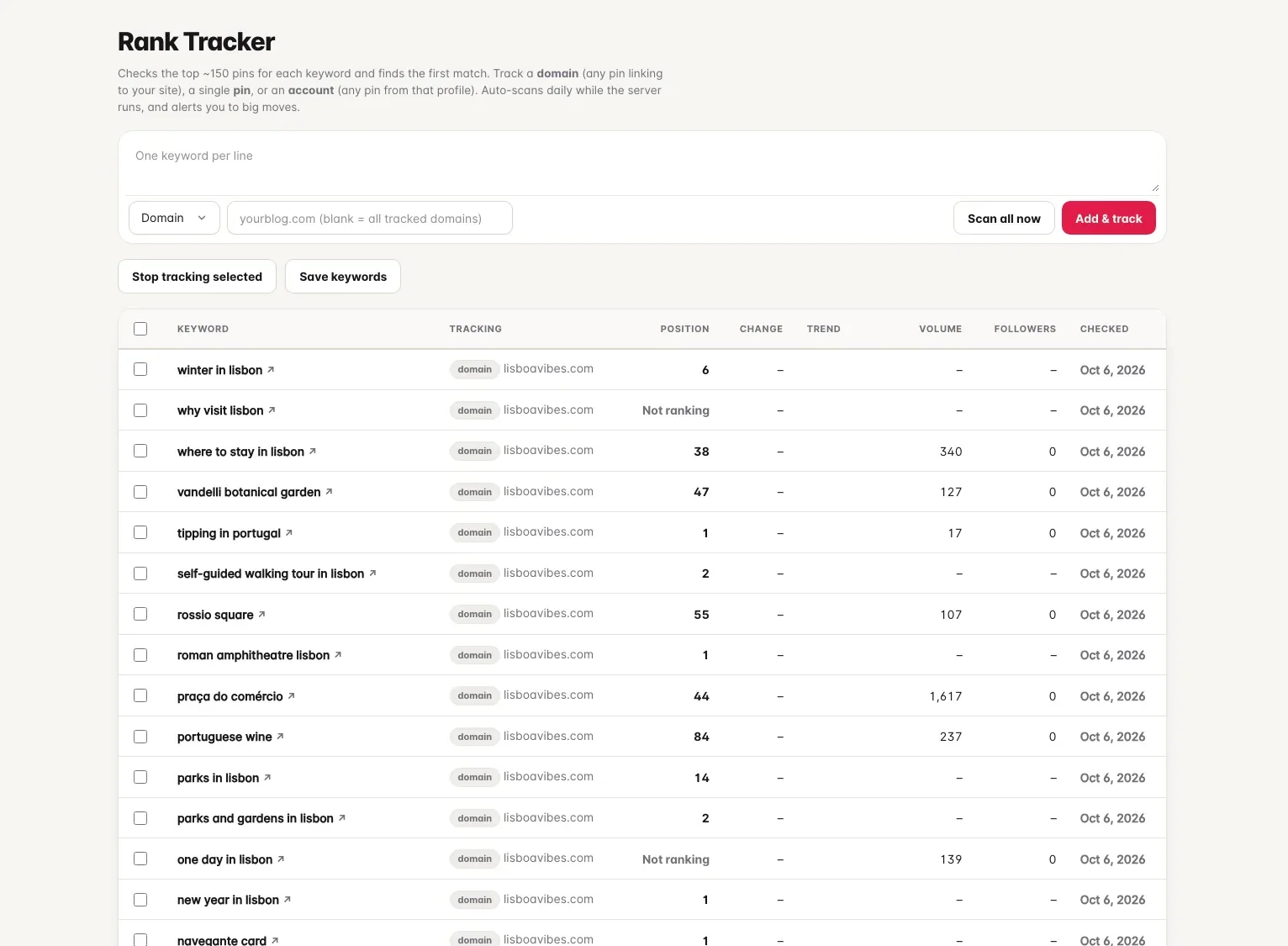Open external link icon for where to stay in lisbon
Image resolution: width=1288 pixels, height=946 pixels.
pos(313,452)
